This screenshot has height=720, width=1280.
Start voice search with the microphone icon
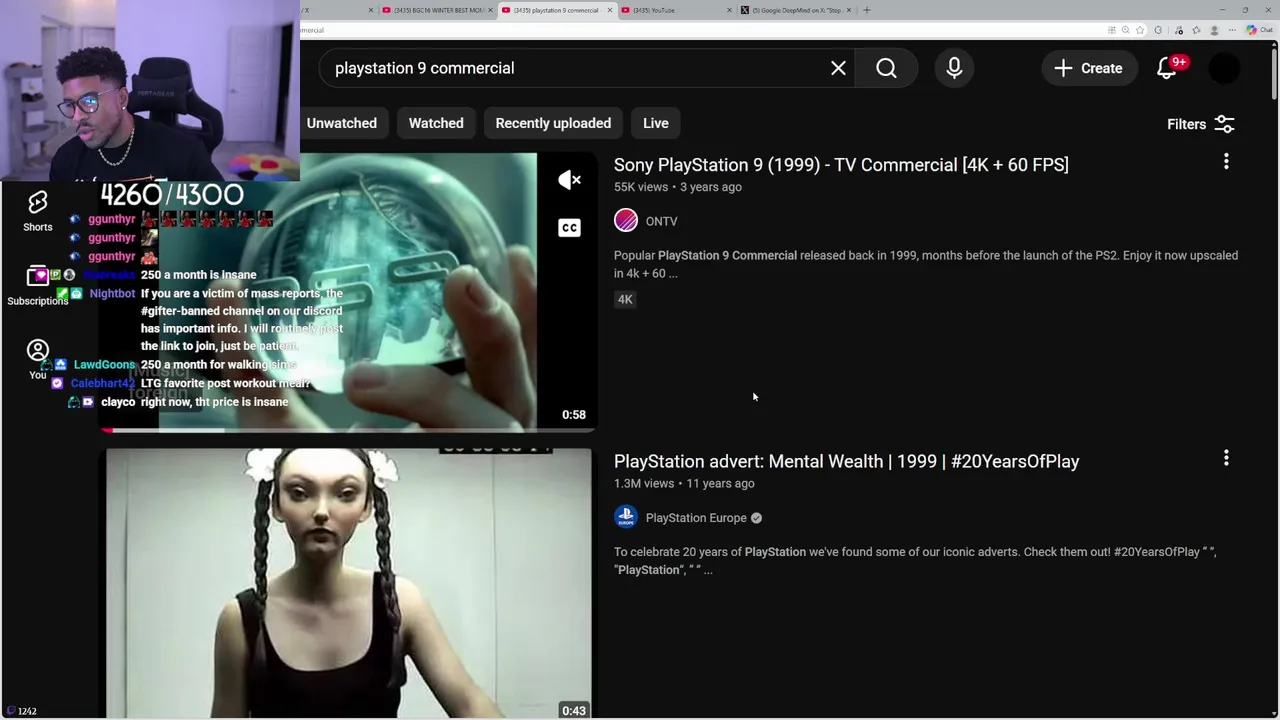pos(954,68)
